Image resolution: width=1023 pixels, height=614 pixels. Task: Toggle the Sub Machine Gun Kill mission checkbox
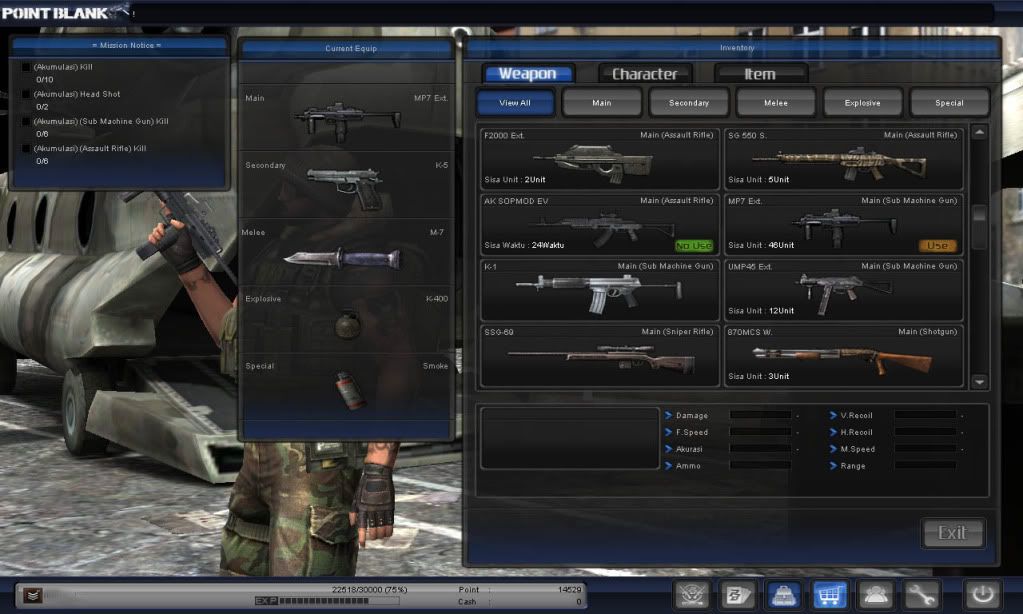pyautogui.click(x=26, y=121)
